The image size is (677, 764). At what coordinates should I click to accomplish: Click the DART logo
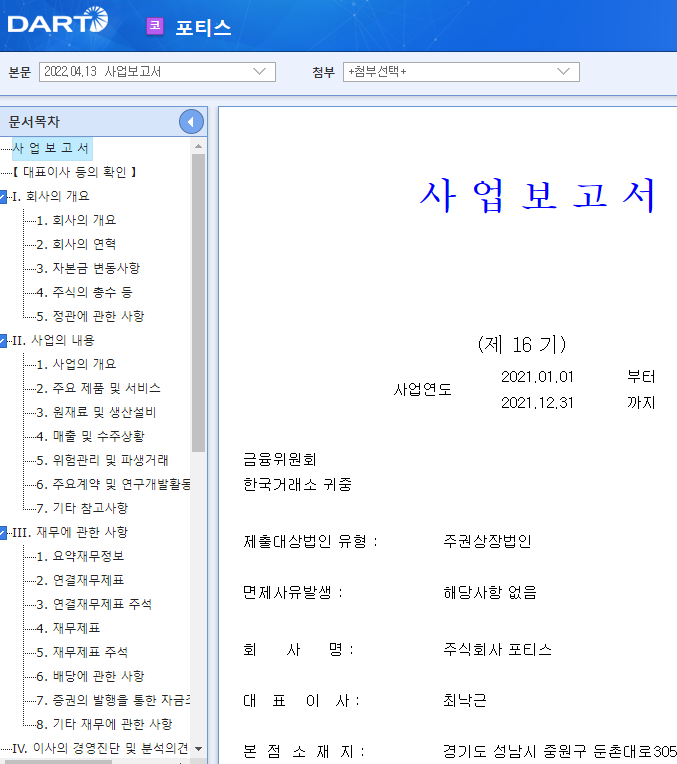coord(58,21)
